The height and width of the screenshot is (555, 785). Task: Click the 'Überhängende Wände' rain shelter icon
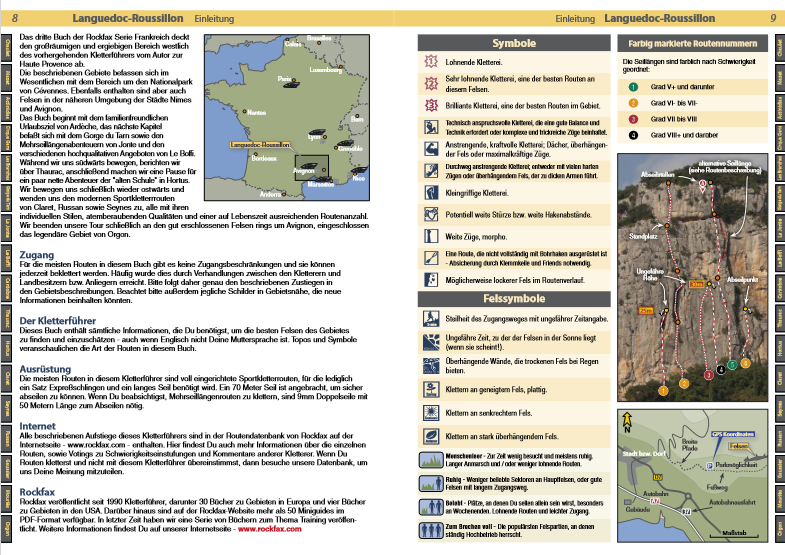tap(431, 366)
